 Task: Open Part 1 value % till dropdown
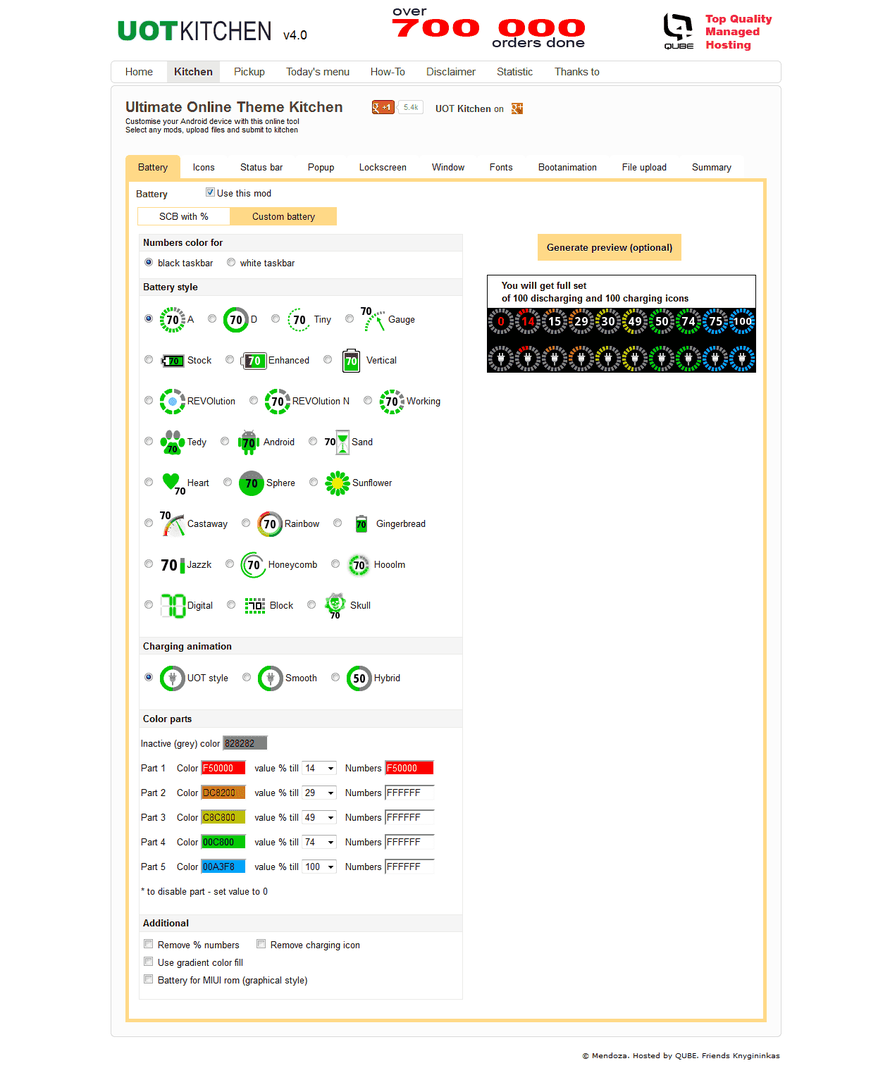point(319,768)
